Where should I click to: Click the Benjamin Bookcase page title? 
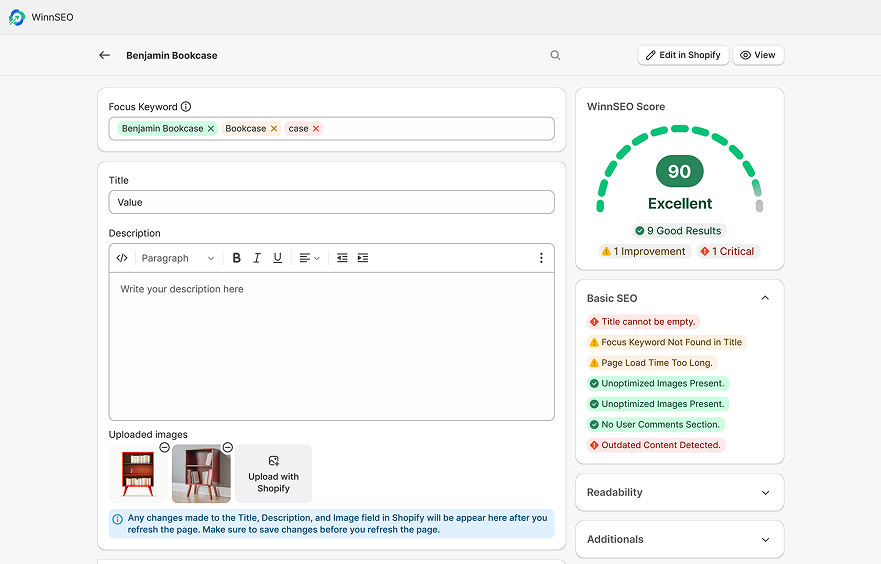point(171,56)
